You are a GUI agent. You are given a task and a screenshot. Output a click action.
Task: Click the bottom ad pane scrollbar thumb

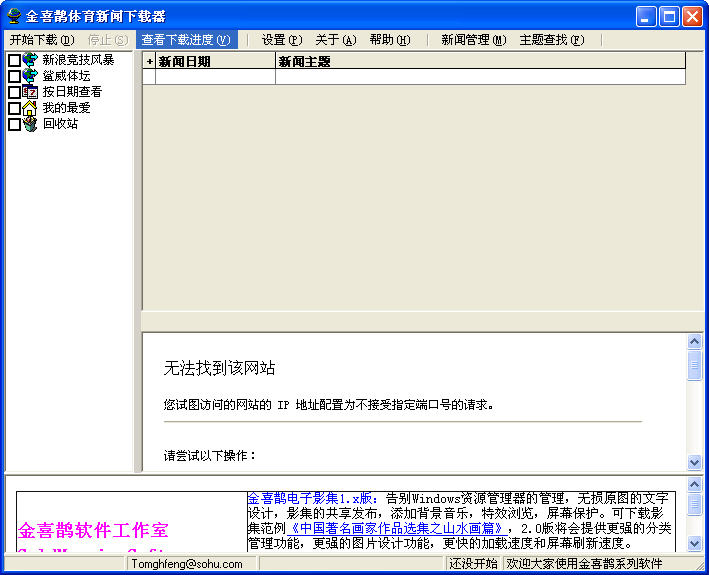(x=695, y=504)
